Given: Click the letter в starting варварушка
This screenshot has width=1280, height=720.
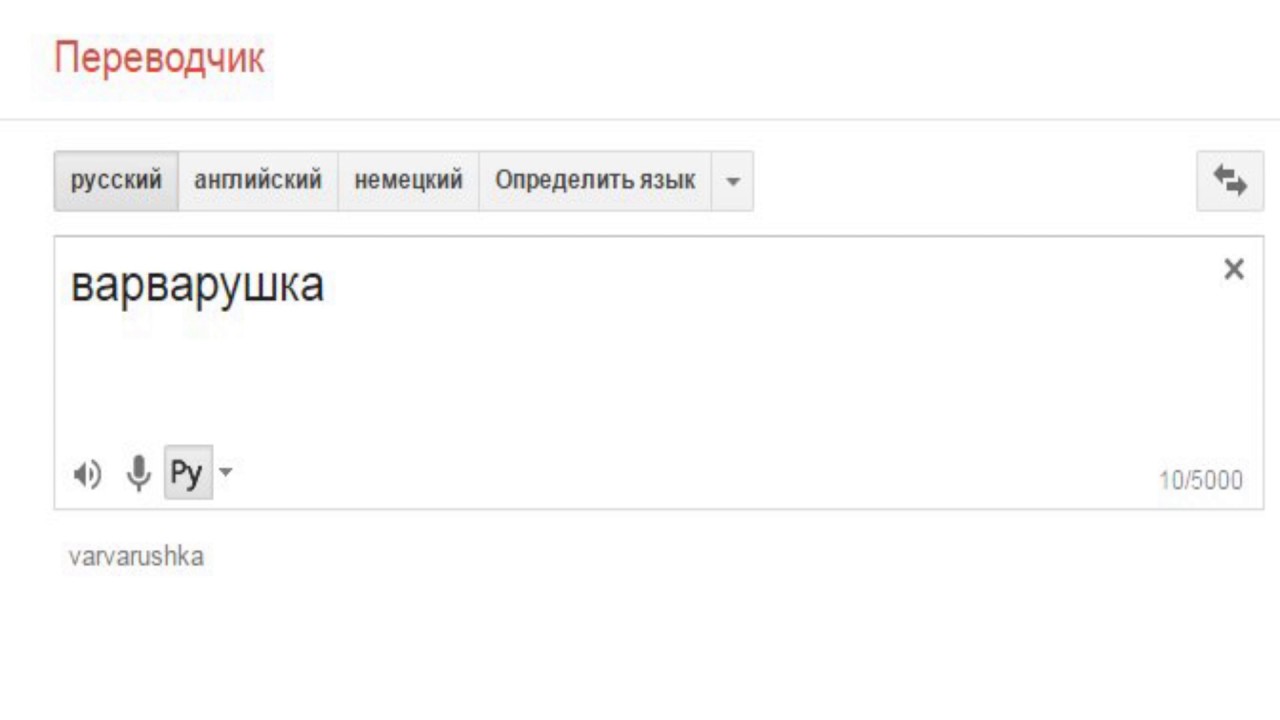Looking at the screenshot, I should (81, 288).
